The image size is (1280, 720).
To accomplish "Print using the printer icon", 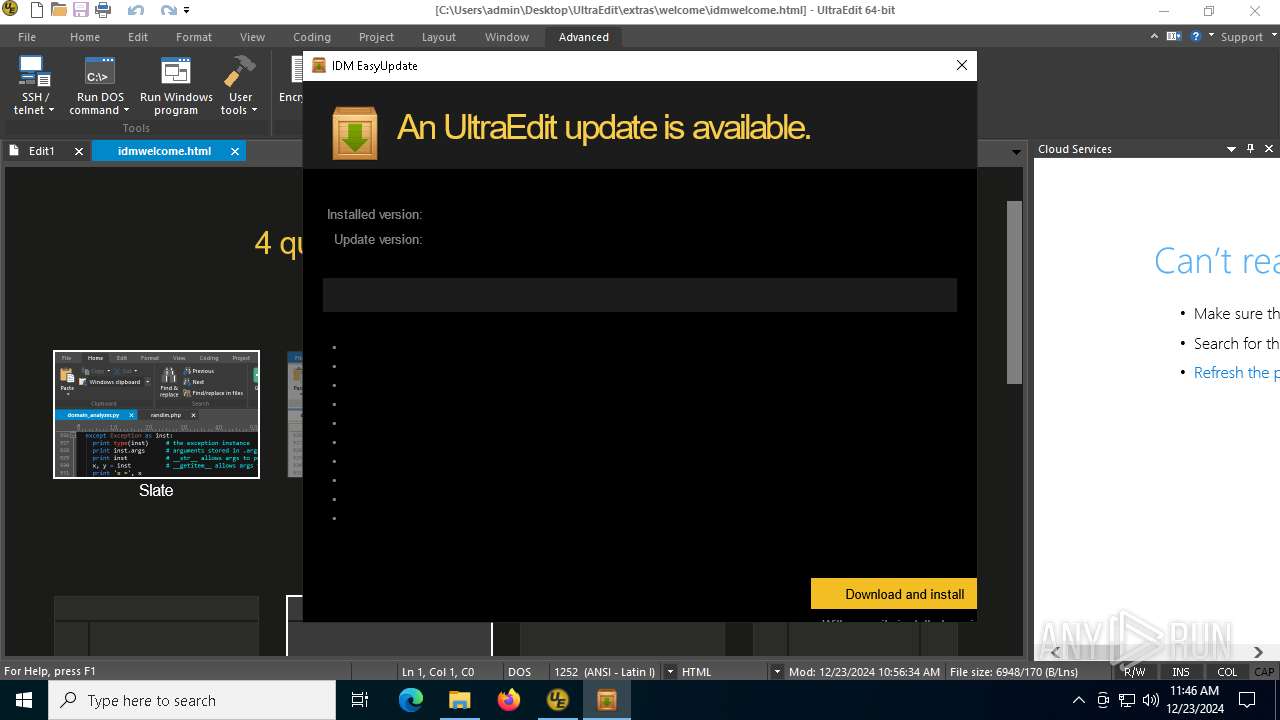I will pos(102,11).
